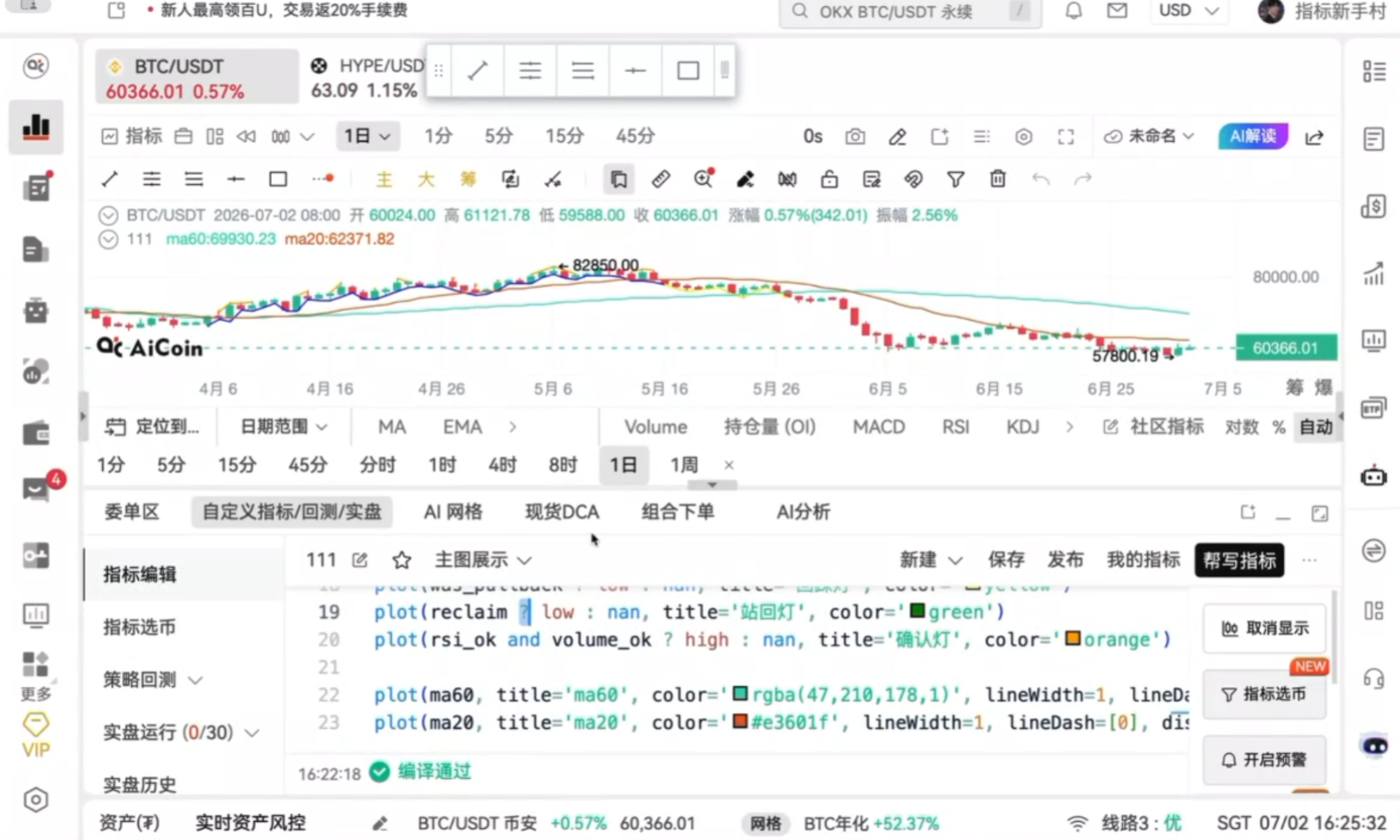Image resolution: width=1400 pixels, height=840 pixels.
Task: Click the green color swatch on line 19
Action: coord(917,612)
